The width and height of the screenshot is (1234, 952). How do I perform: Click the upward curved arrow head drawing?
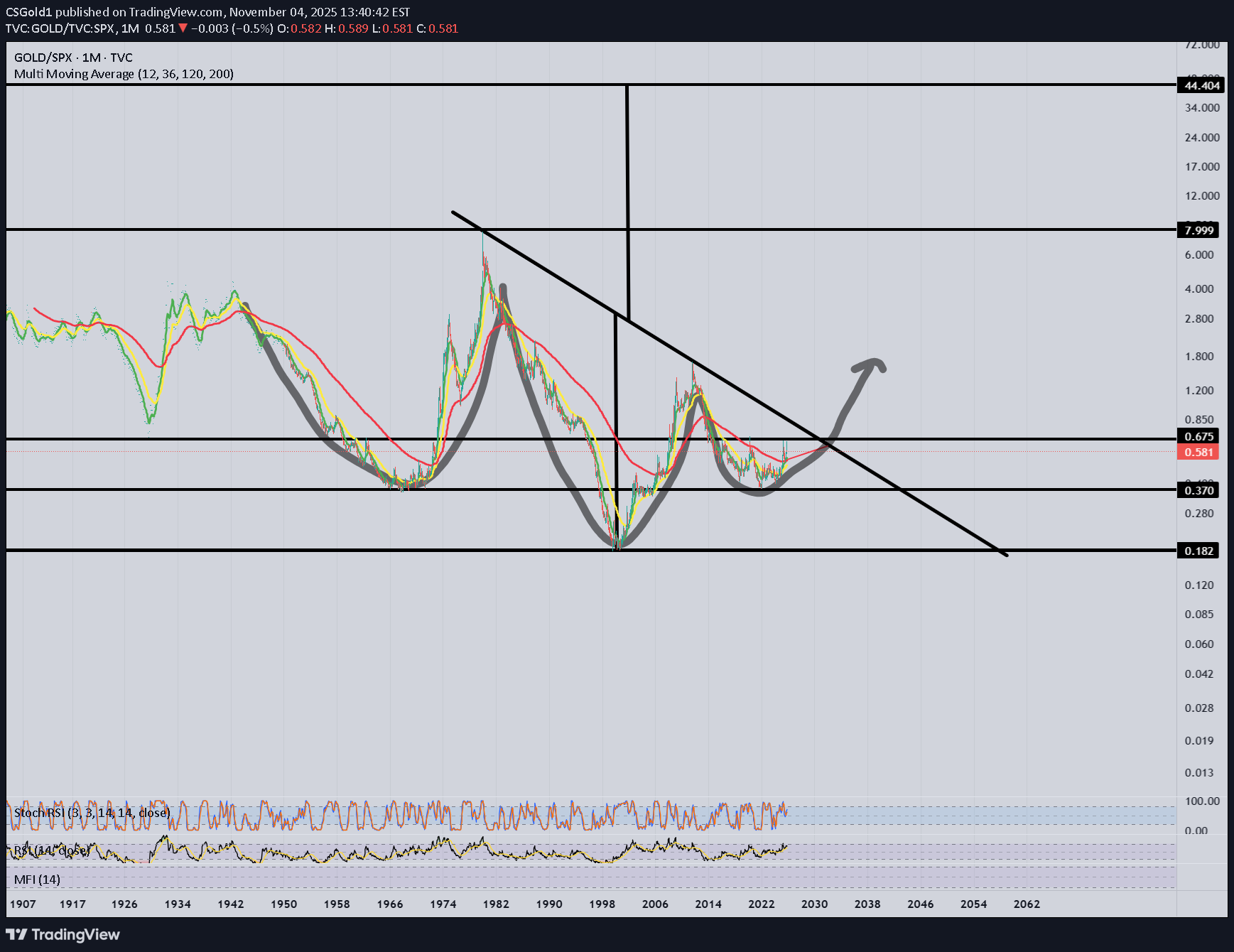(871, 365)
